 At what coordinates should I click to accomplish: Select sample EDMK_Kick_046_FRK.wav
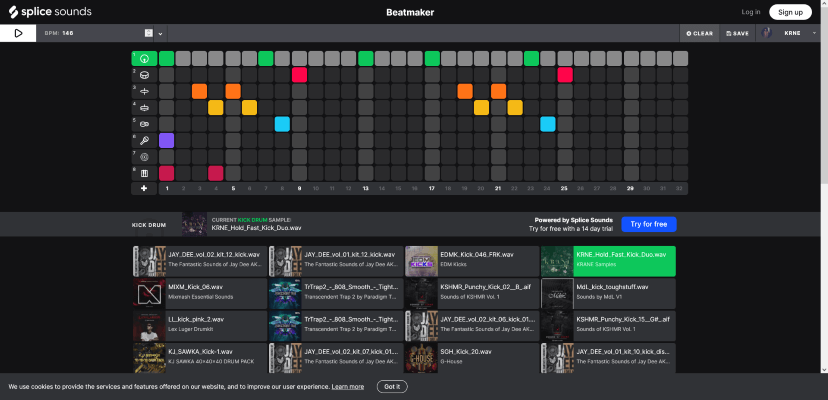[x=472, y=261]
